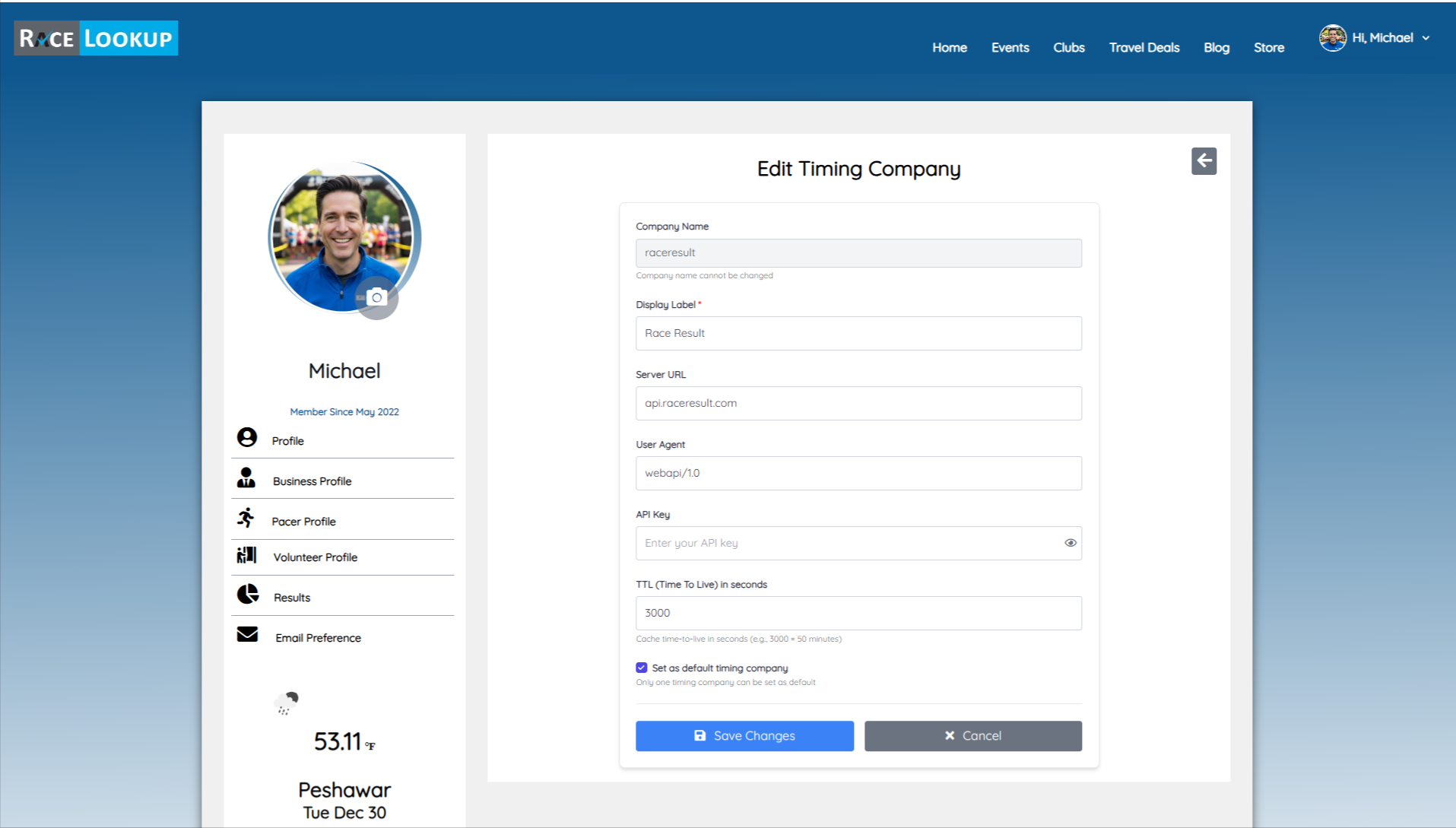Click the weather icon above the temperature

pyautogui.click(x=287, y=701)
